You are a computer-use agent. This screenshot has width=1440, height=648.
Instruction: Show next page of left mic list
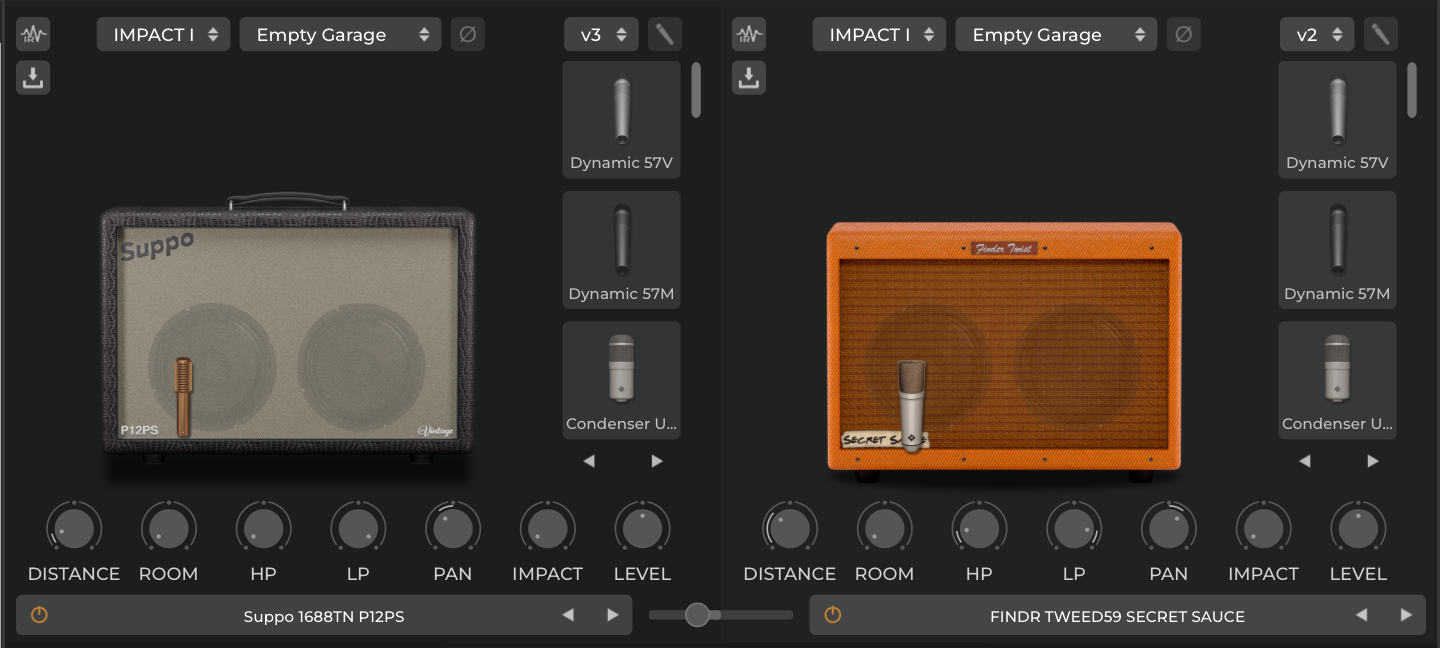(x=656, y=461)
